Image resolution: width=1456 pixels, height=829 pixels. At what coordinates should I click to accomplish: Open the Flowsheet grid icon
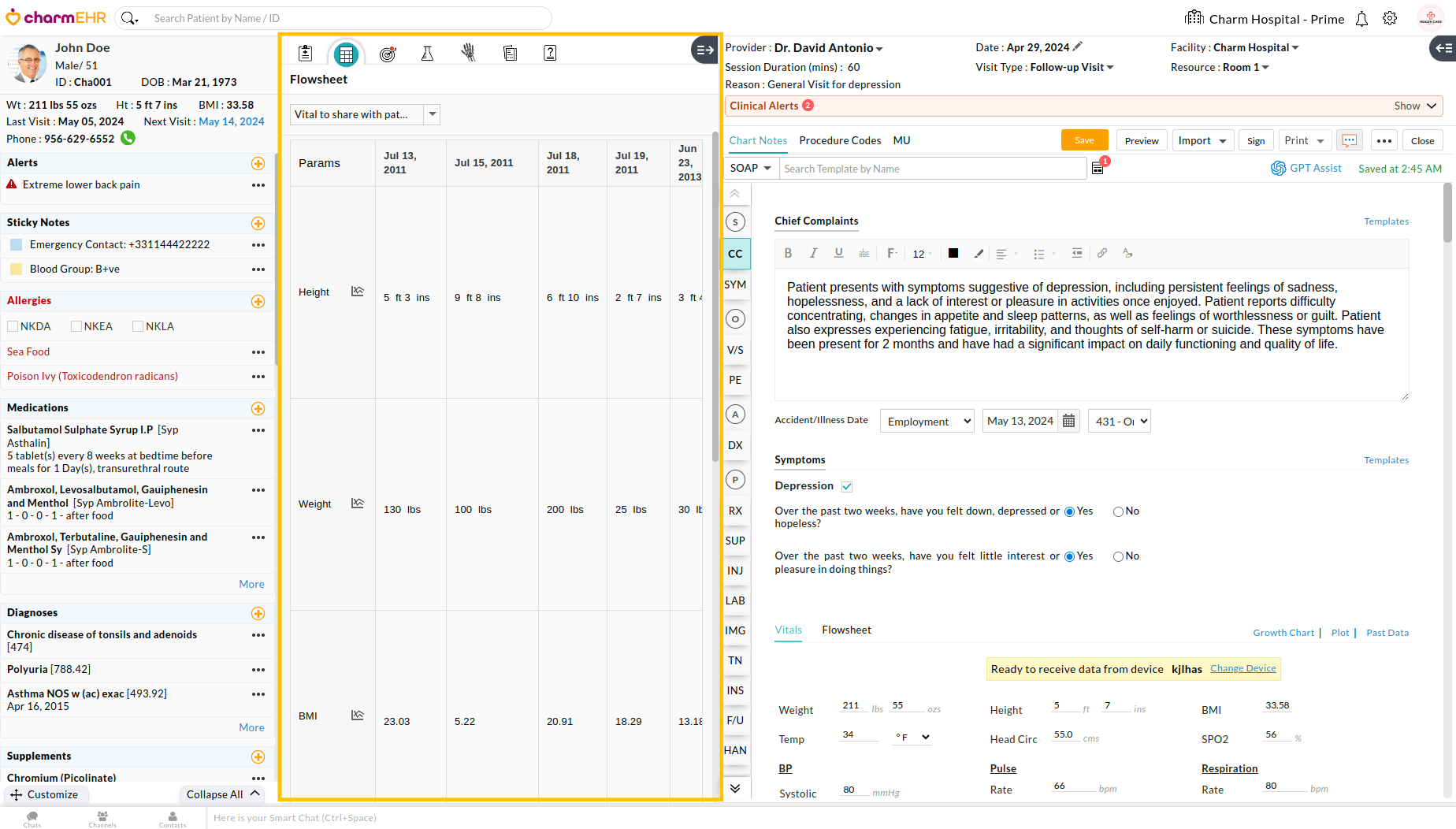click(x=346, y=54)
